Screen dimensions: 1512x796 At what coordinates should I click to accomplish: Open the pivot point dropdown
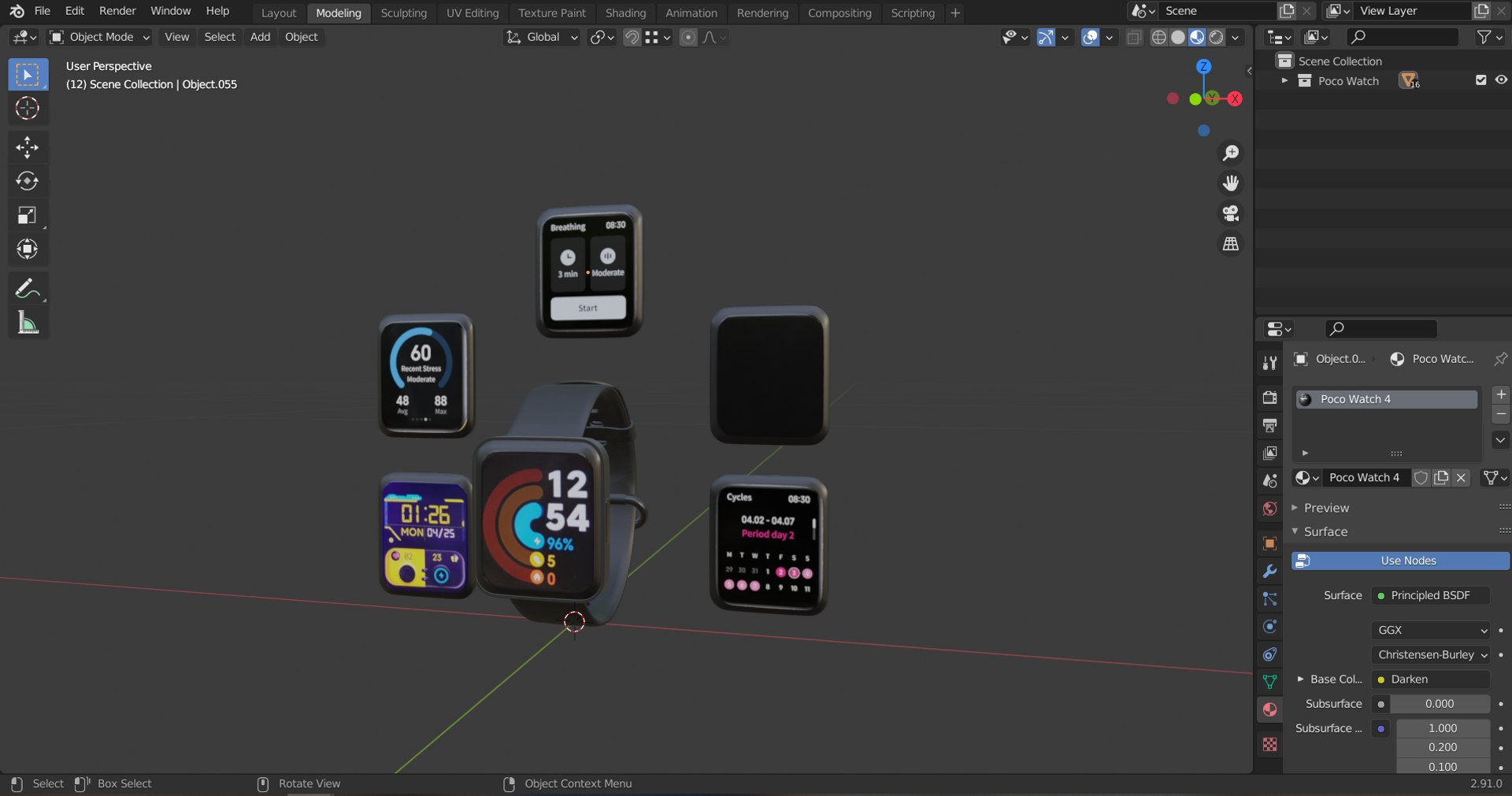coord(602,37)
